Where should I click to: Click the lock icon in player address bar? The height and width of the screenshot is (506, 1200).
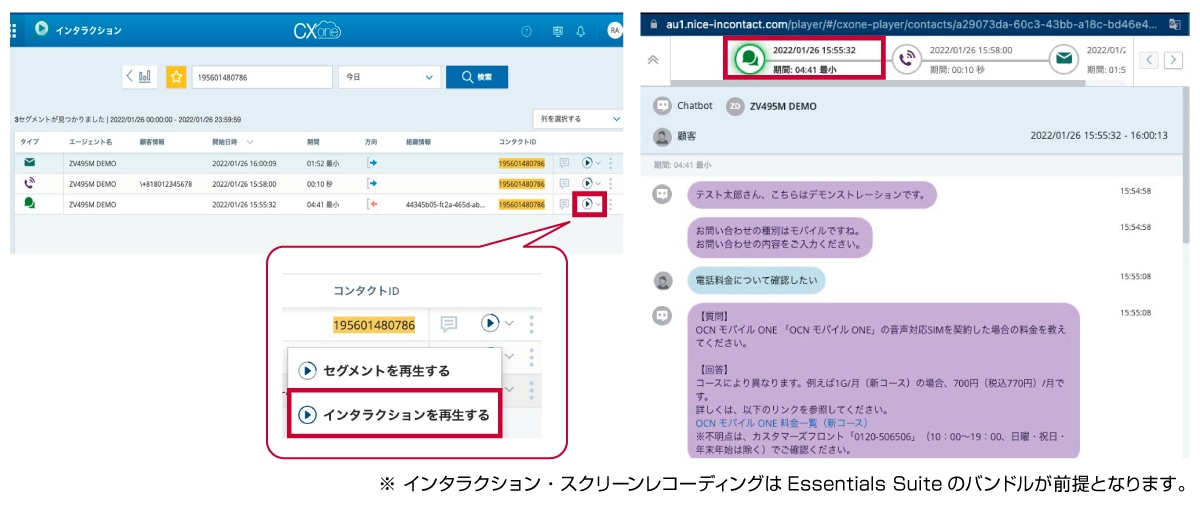pos(654,22)
